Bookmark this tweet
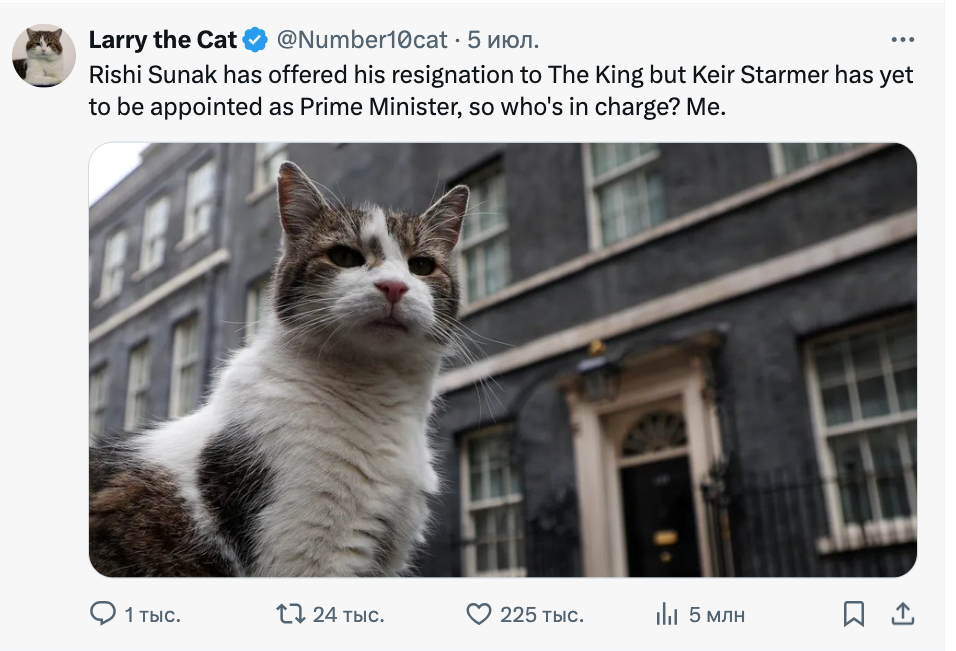Viewport: 956px width, 651px height. click(x=854, y=613)
